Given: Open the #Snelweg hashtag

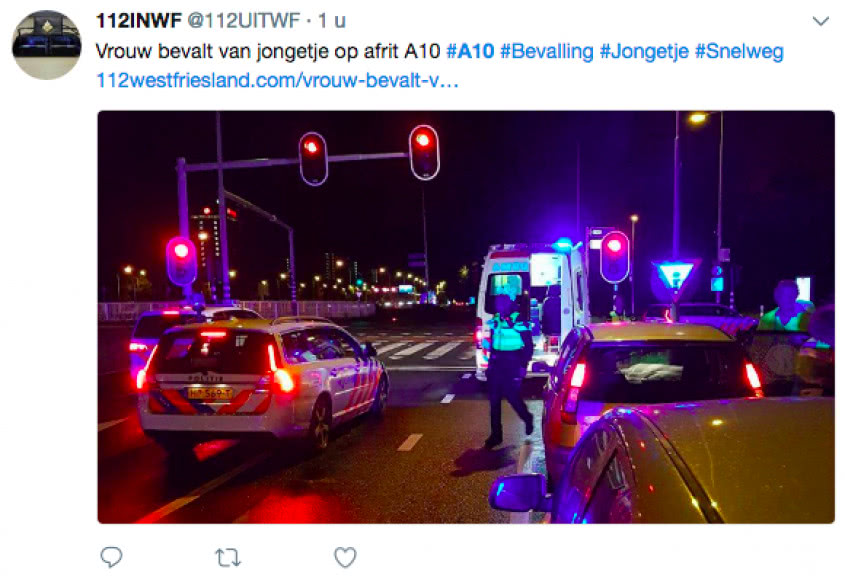Looking at the screenshot, I should 739,51.
